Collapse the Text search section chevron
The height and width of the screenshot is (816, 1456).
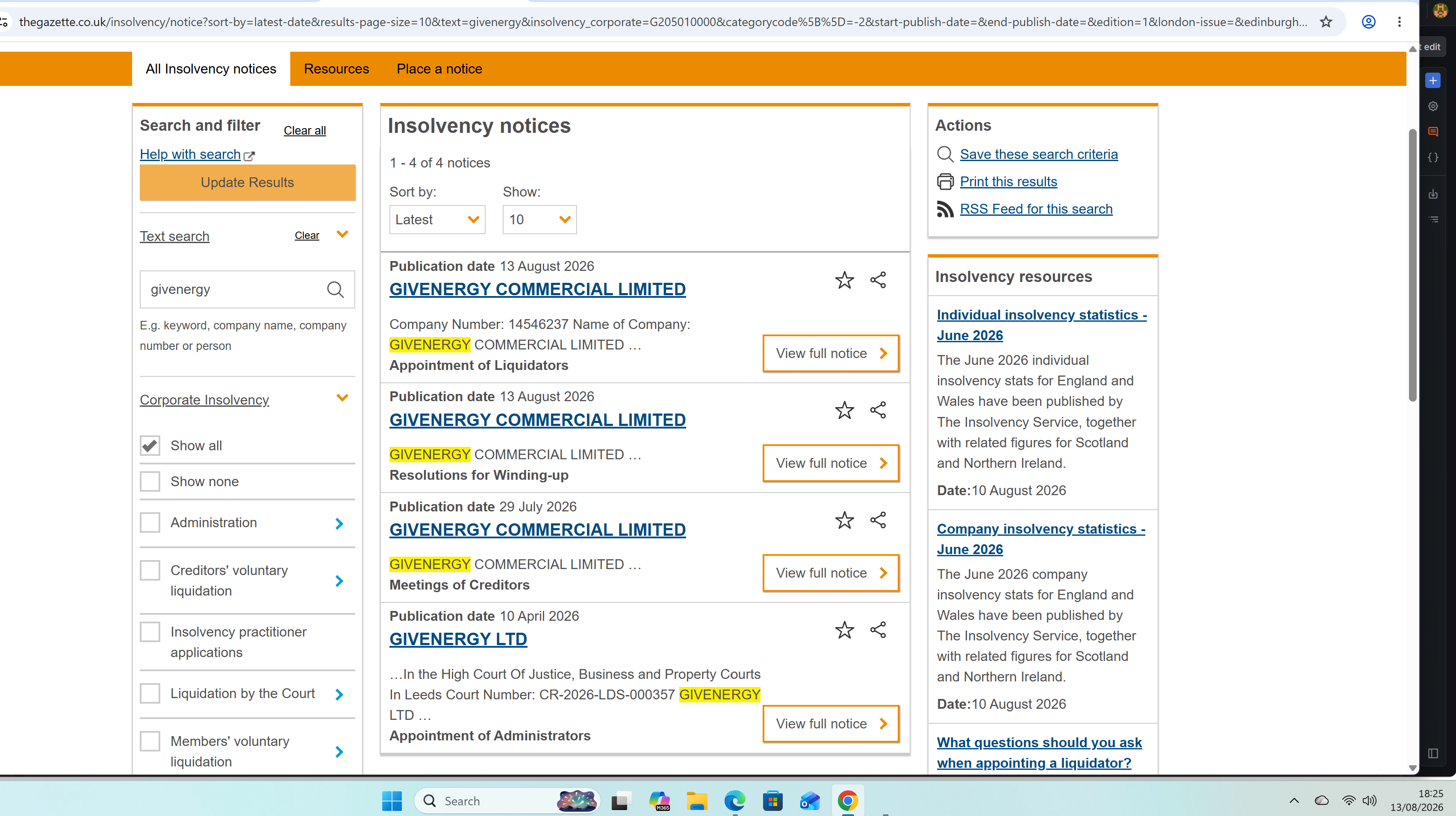click(x=342, y=235)
